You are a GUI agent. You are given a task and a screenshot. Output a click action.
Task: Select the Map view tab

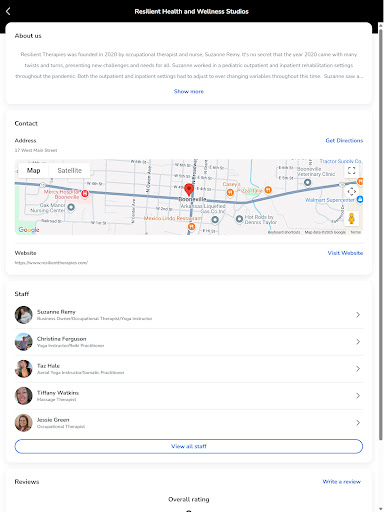click(33, 171)
